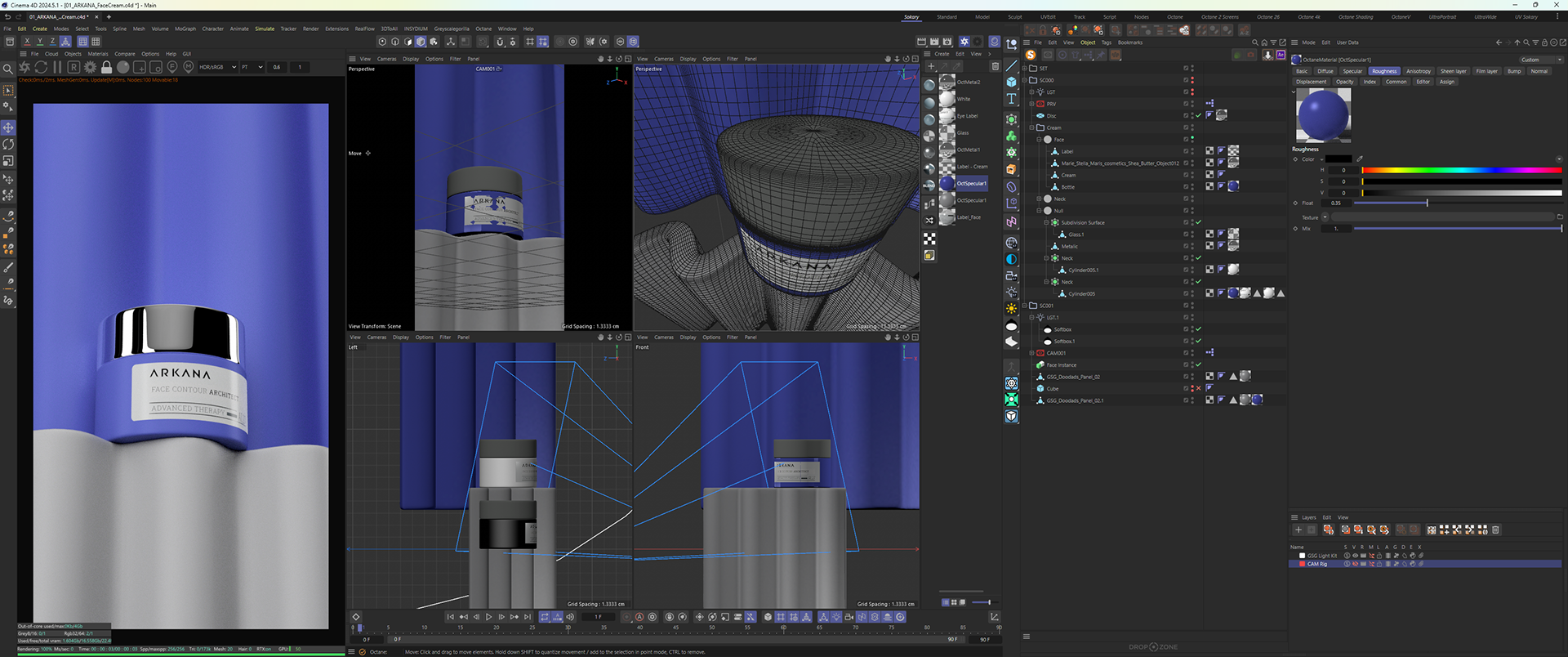1568x657 pixels.
Task: Toggle visibility dots of Face object
Action: click(x=1192, y=140)
